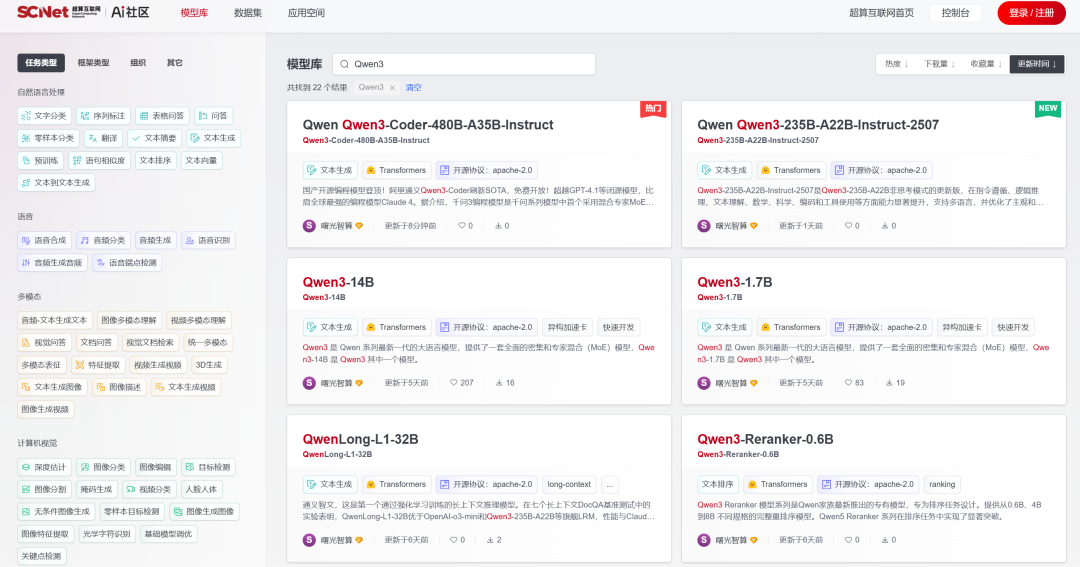
Task: Open 模型库 in top navigation
Action: [194, 12]
